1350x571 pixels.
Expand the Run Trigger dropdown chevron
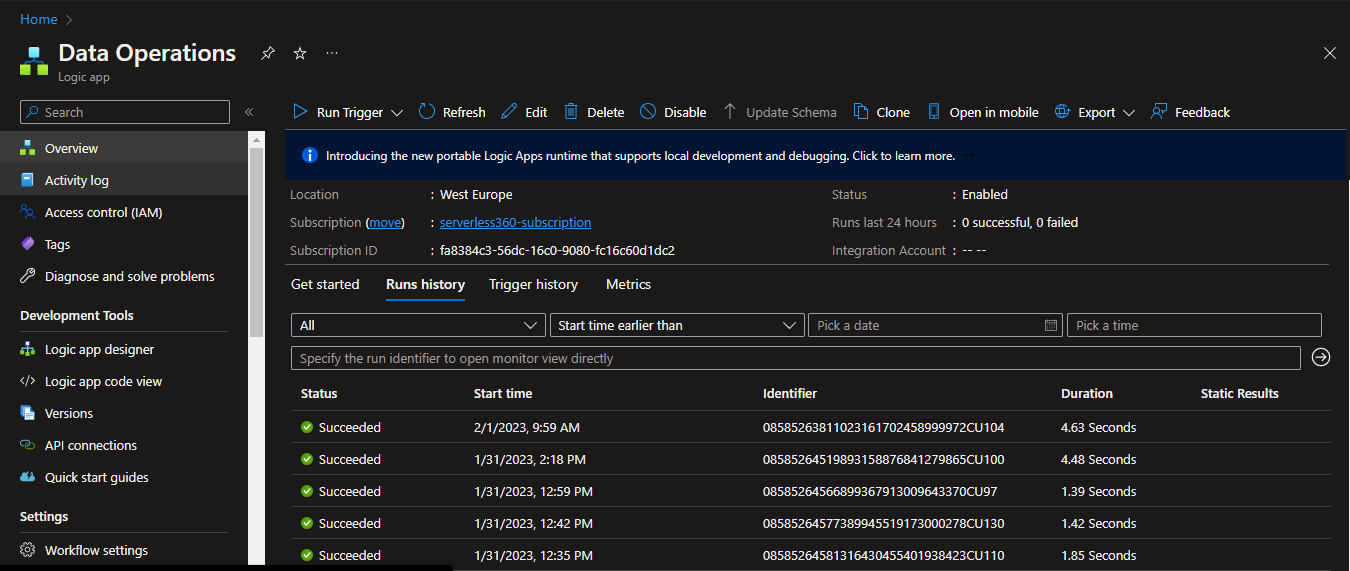[397, 113]
